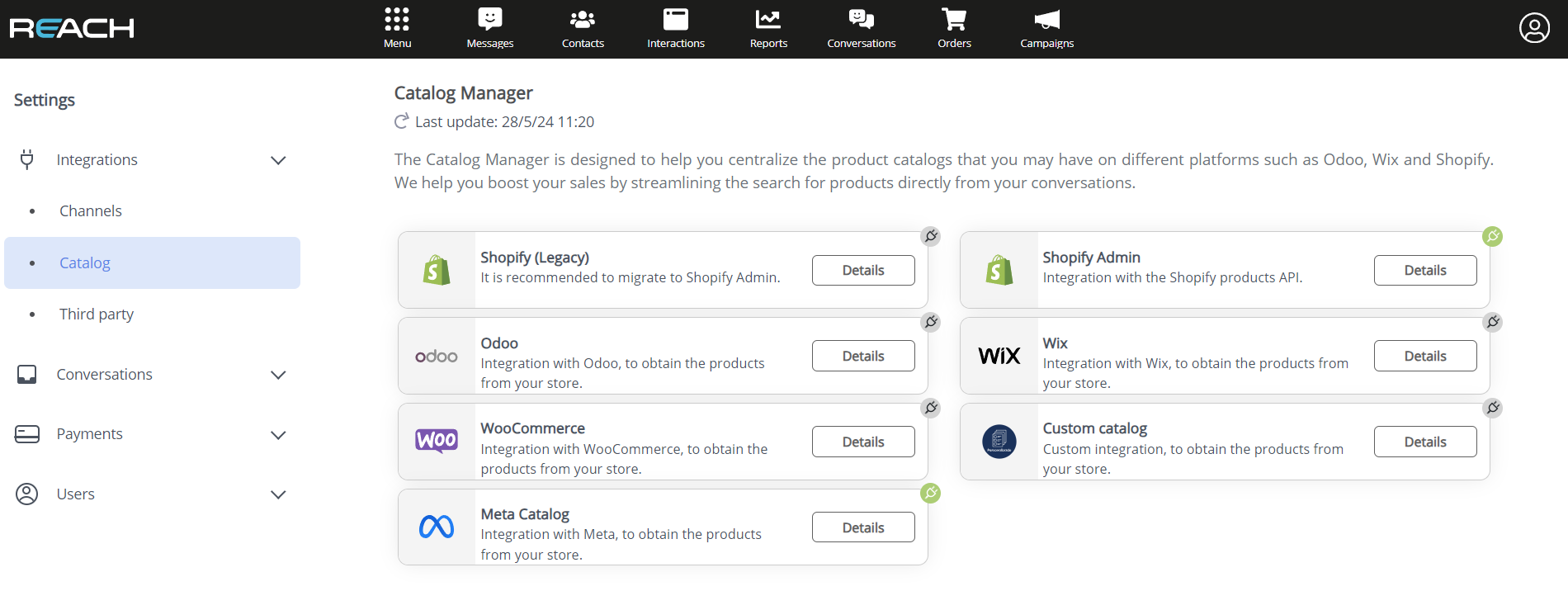Select Third party in settings sidebar
This screenshot has height=591, width=1568.
(97, 314)
